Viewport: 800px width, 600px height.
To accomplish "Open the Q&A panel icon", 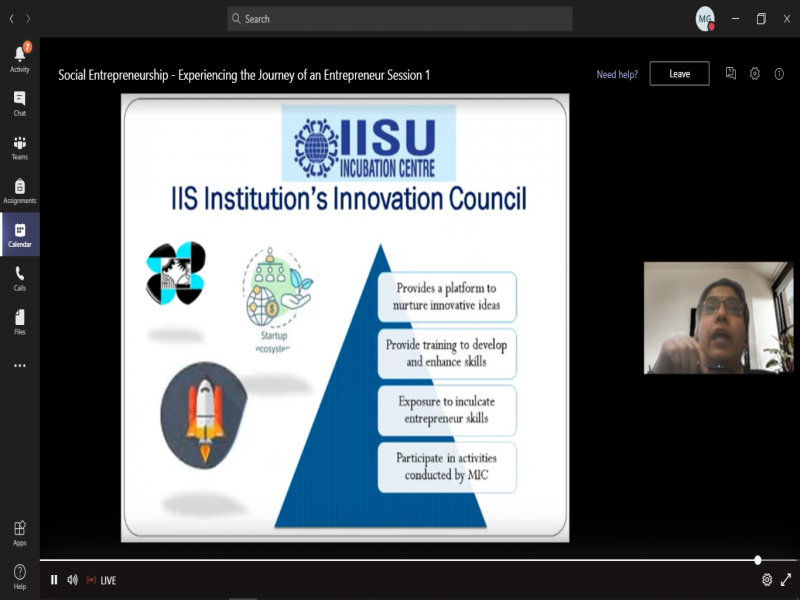I will coord(731,74).
